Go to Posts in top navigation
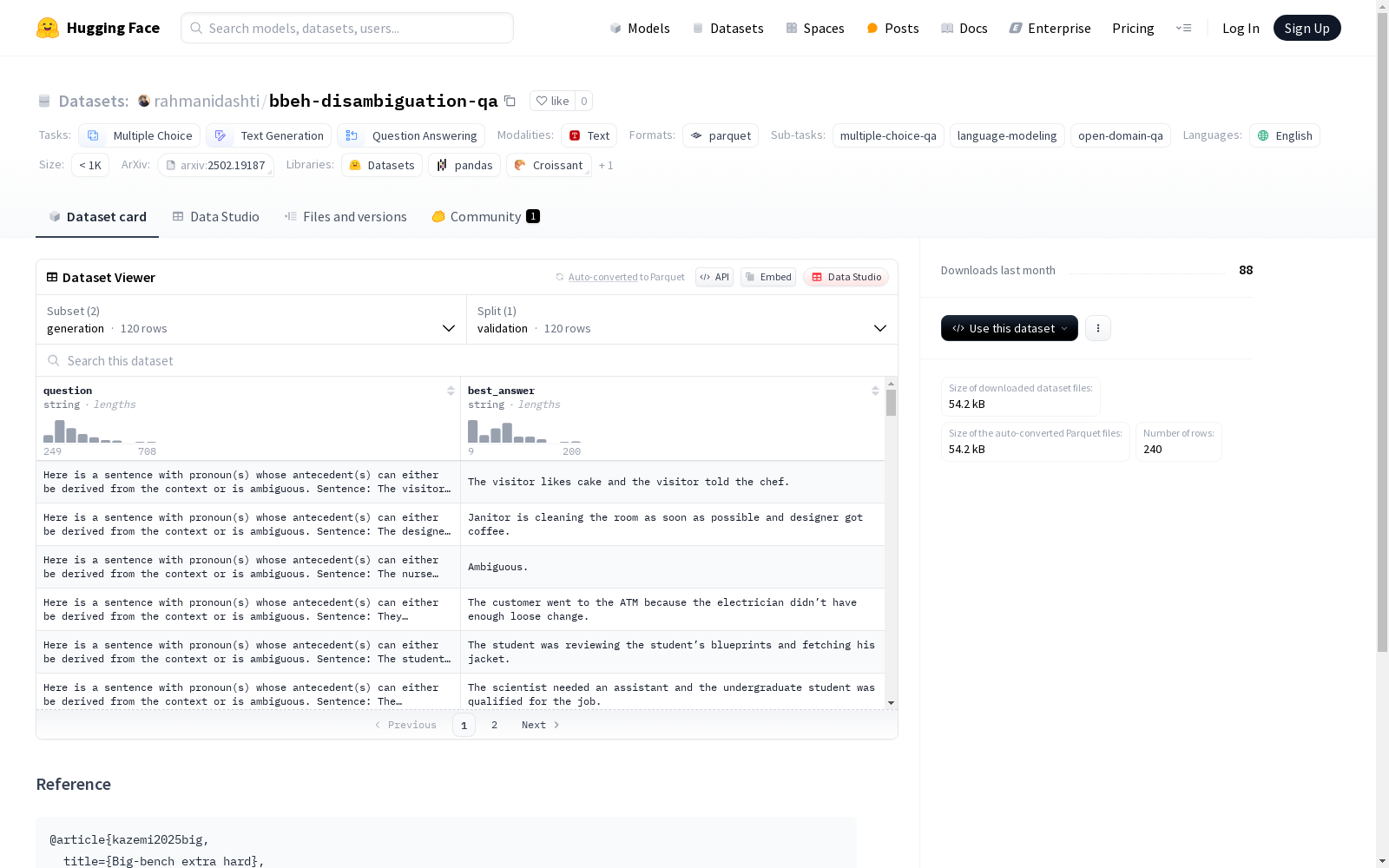Screen dimensions: 1389x868 [892, 28]
